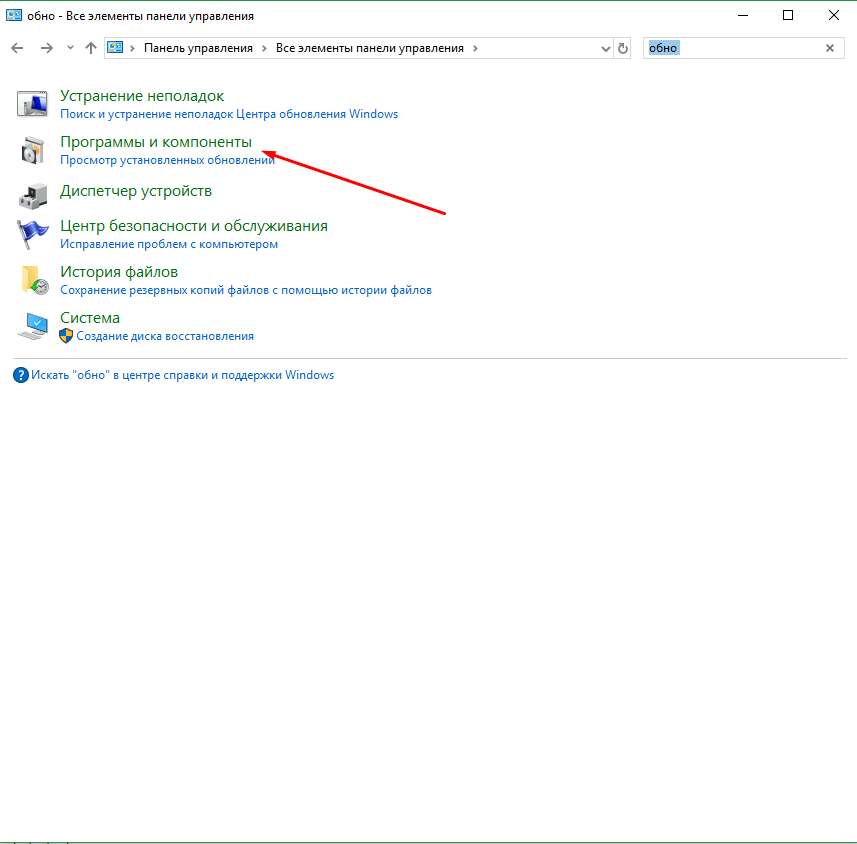857x844 pixels.
Task: Go forward with the right arrow
Action: [x=46, y=48]
